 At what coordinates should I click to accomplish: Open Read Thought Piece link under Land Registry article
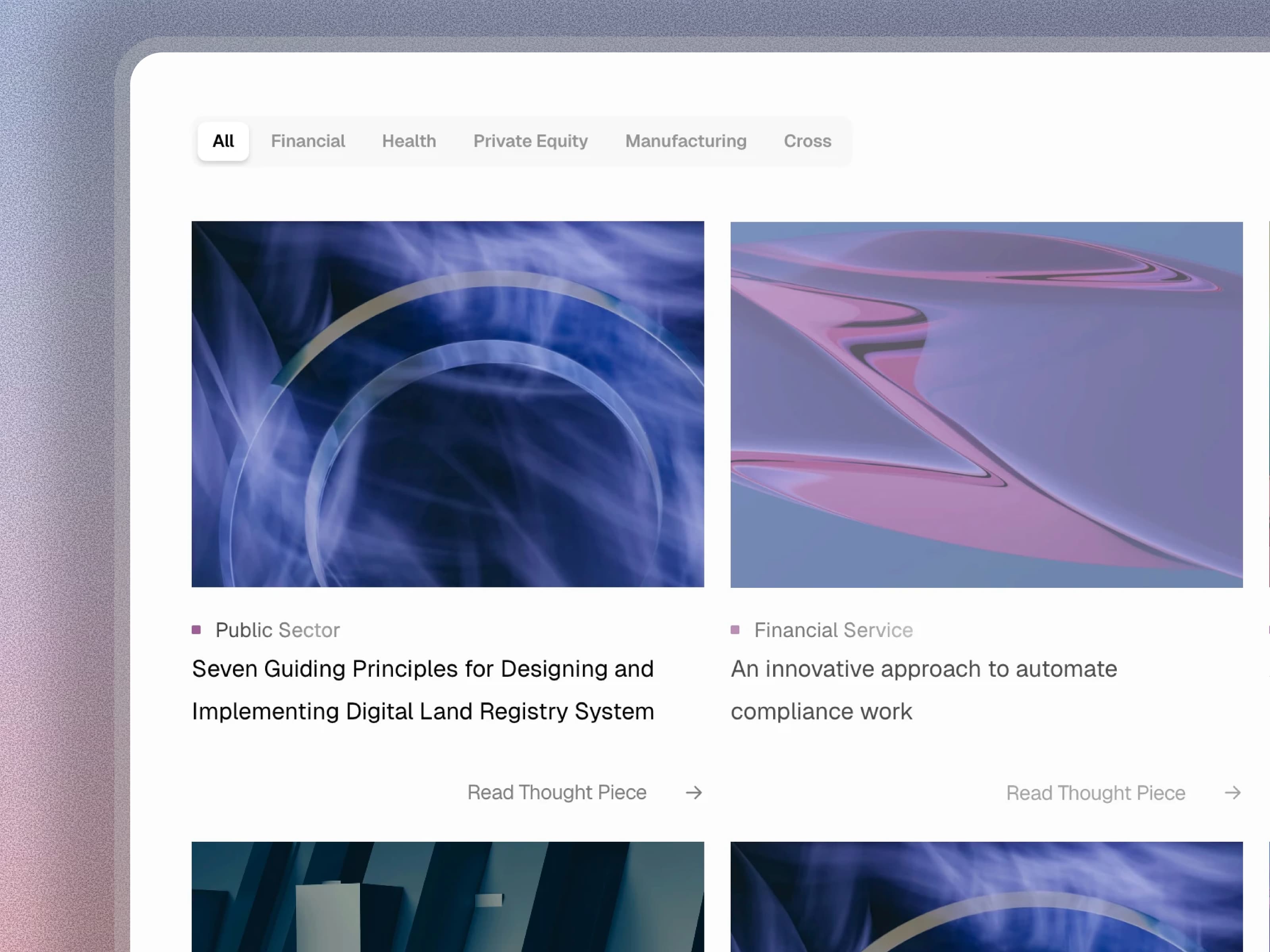tap(556, 793)
